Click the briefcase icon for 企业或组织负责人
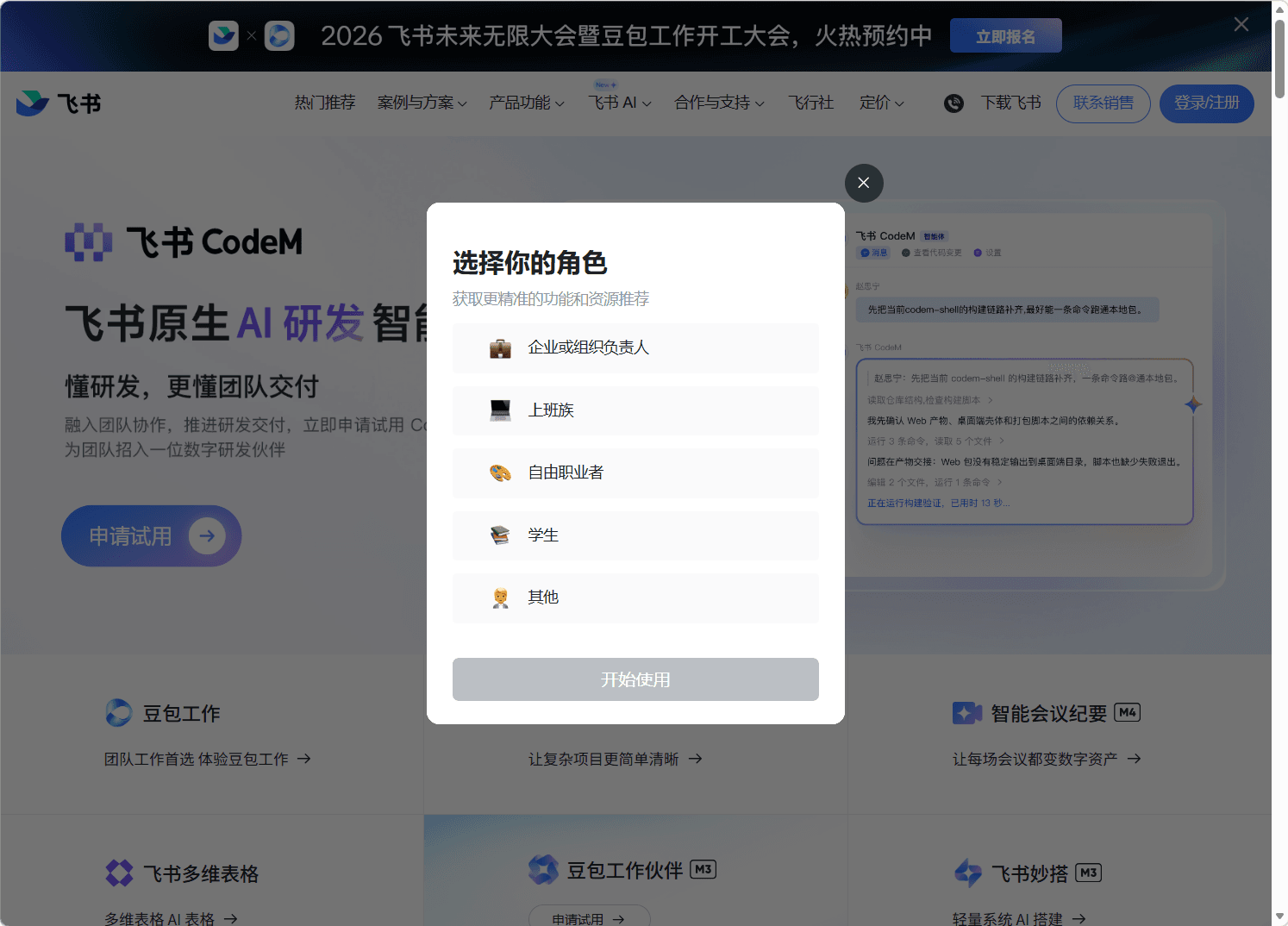This screenshot has width=1288, height=926. pyautogui.click(x=501, y=348)
